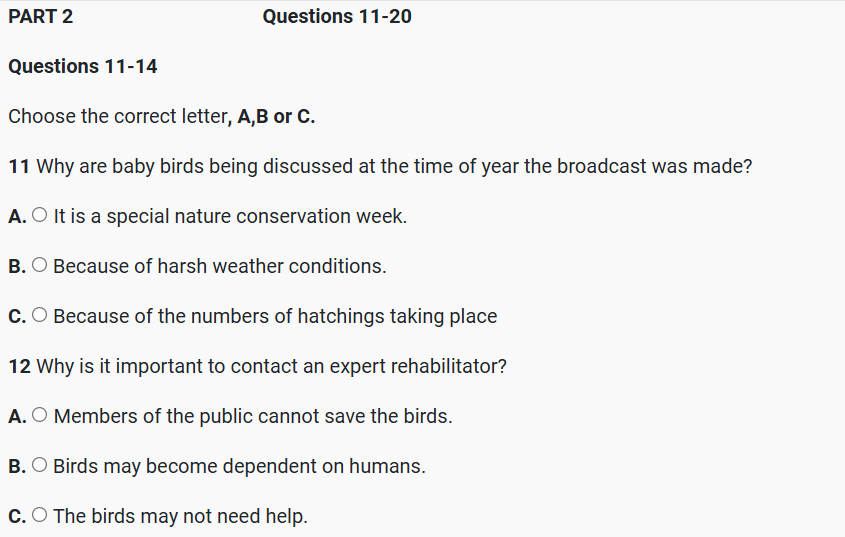This screenshot has height=537, width=845.
Task: Click text 'Because of the numbers of hatchings taking place'
Action: (x=275, y=316)
